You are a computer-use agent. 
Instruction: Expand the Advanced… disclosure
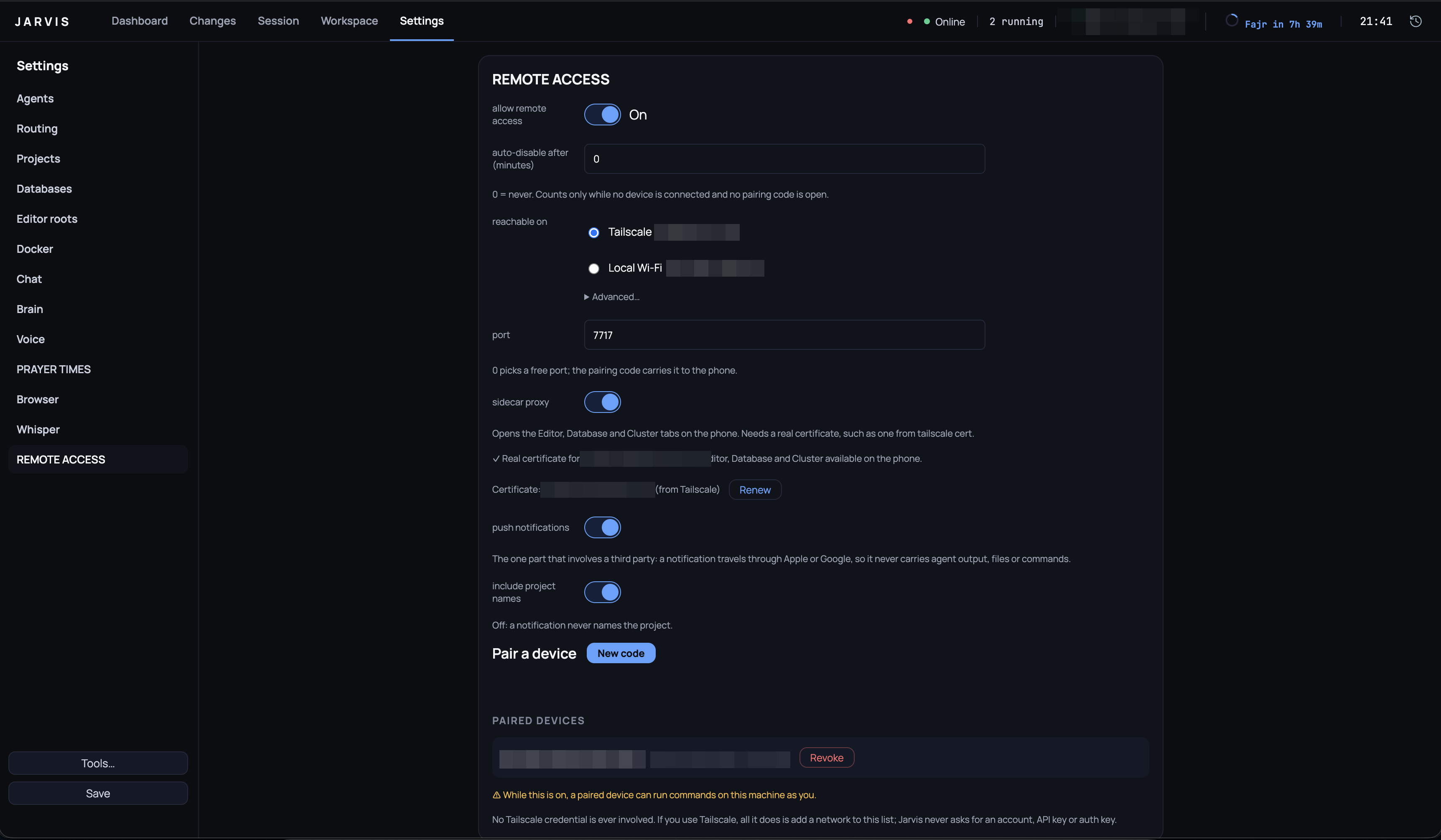(611, 297)
